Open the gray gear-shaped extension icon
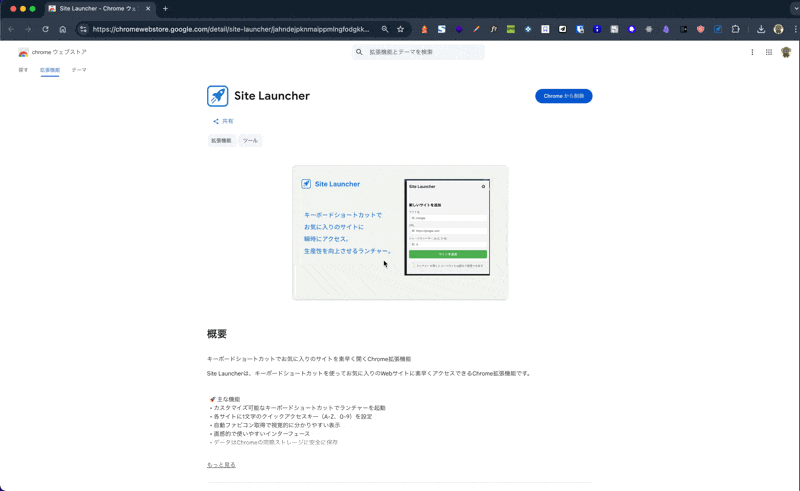Screen dimensions: 800x491 click(x=649, y=29)
